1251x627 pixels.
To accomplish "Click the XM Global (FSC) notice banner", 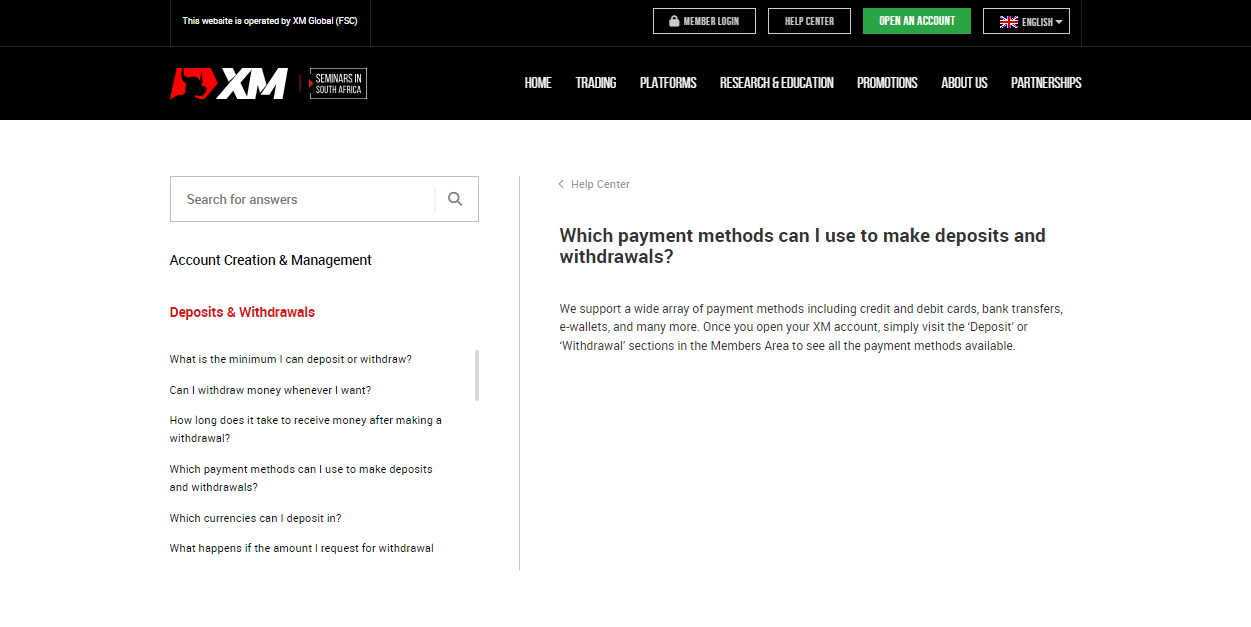I will point(270,20).
